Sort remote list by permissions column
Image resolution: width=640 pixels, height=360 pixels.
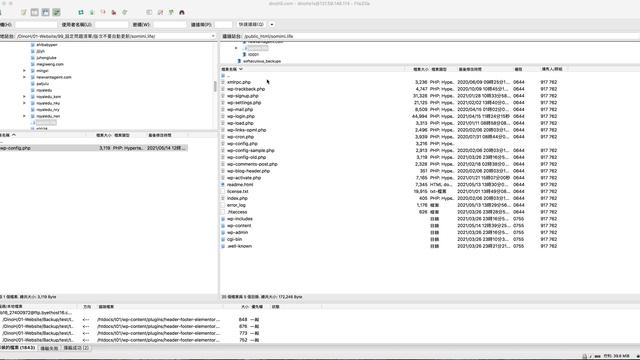(518, 69)
